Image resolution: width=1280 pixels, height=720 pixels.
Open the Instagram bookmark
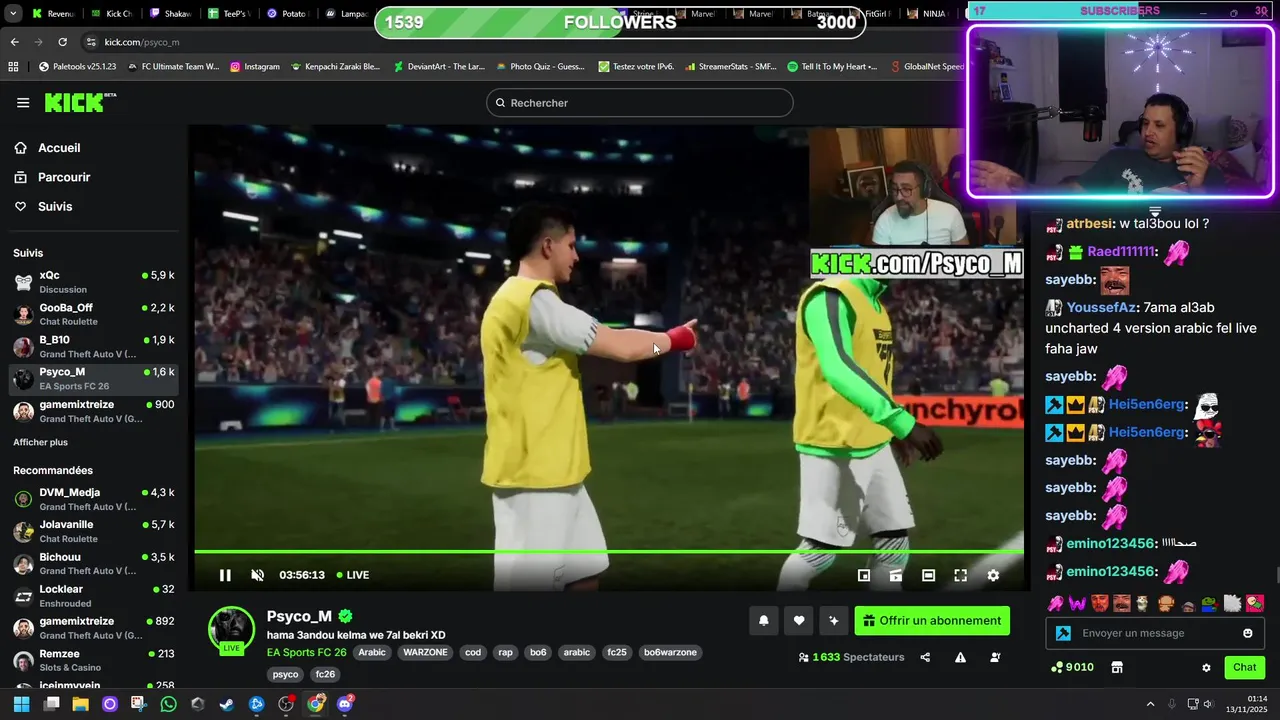point(255,67)
